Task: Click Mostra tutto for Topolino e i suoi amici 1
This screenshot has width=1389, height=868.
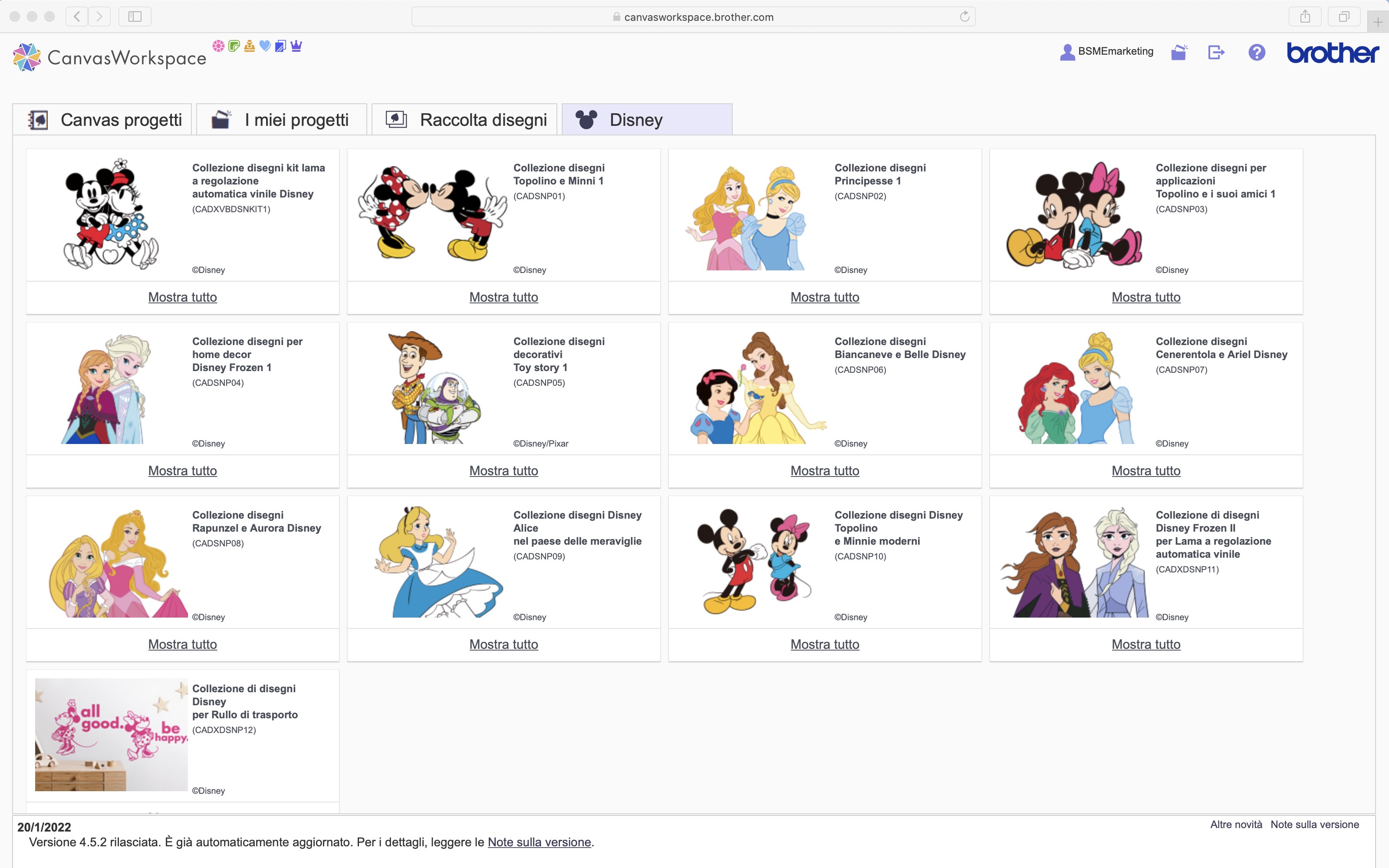Action: (x=1146, y=297)
